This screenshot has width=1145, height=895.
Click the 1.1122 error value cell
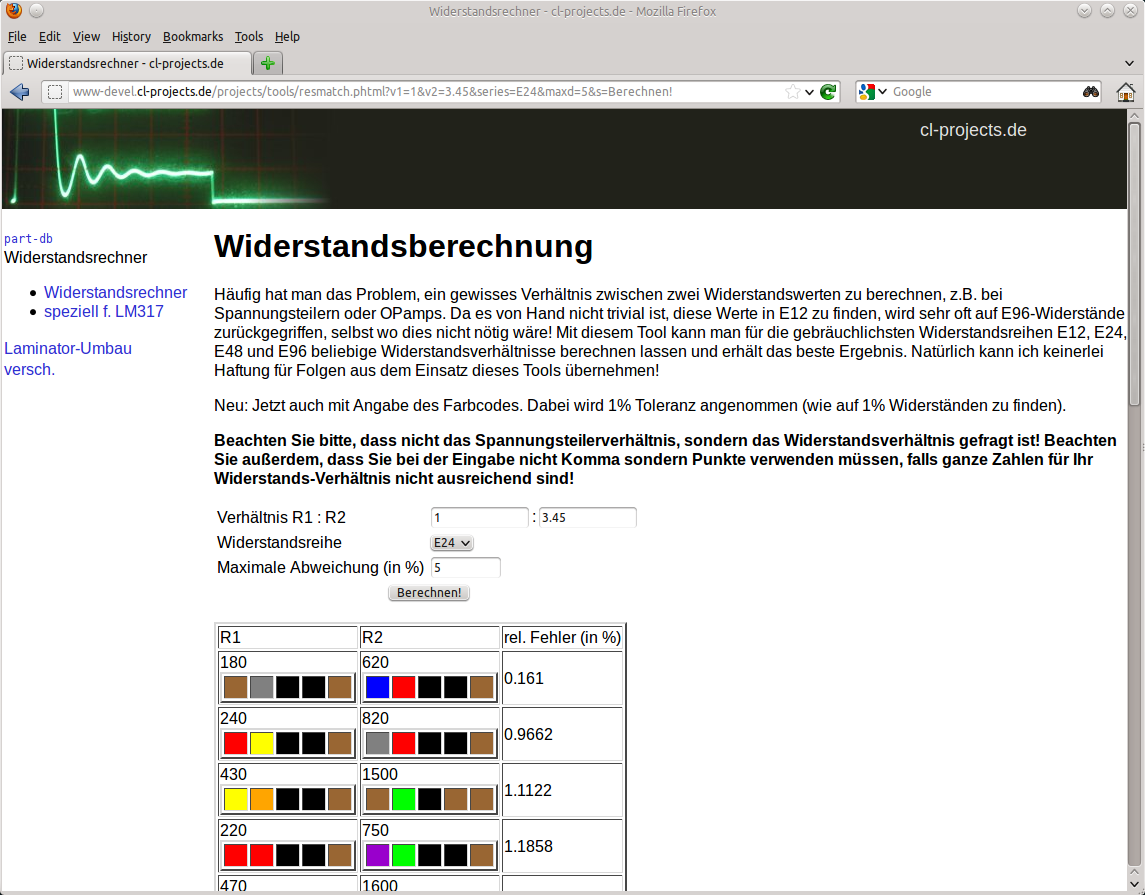point(562,791)
